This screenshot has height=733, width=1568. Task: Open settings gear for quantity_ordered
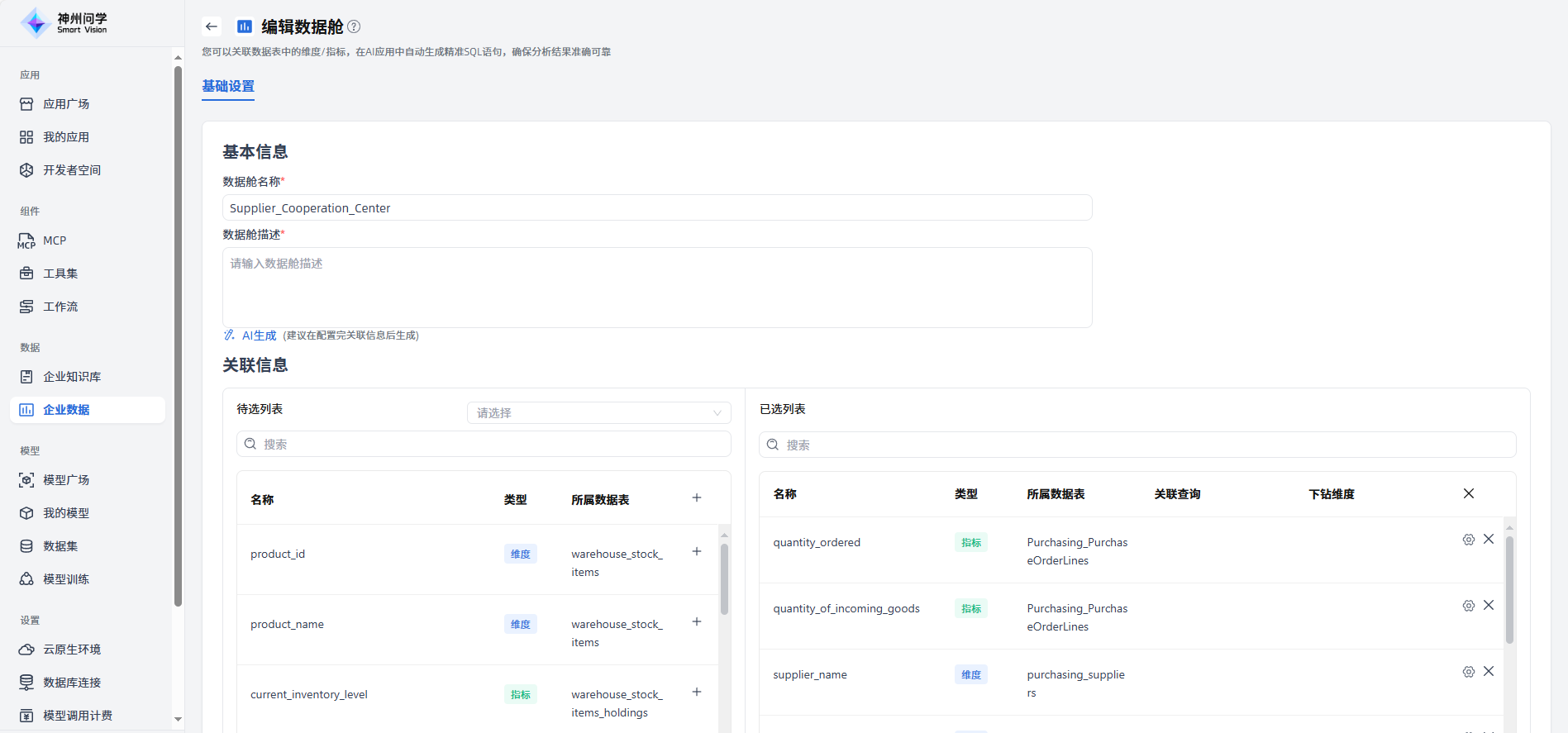1468,540
